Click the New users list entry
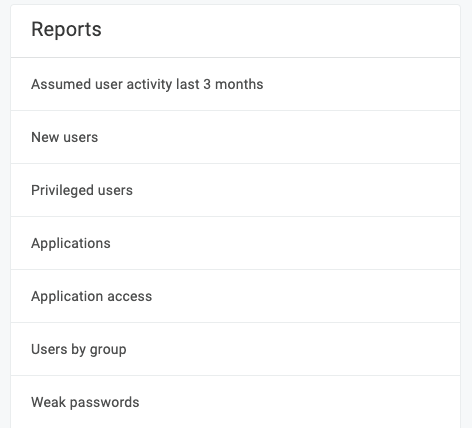Viewport: 472px width, 428px height. (235, 137)
